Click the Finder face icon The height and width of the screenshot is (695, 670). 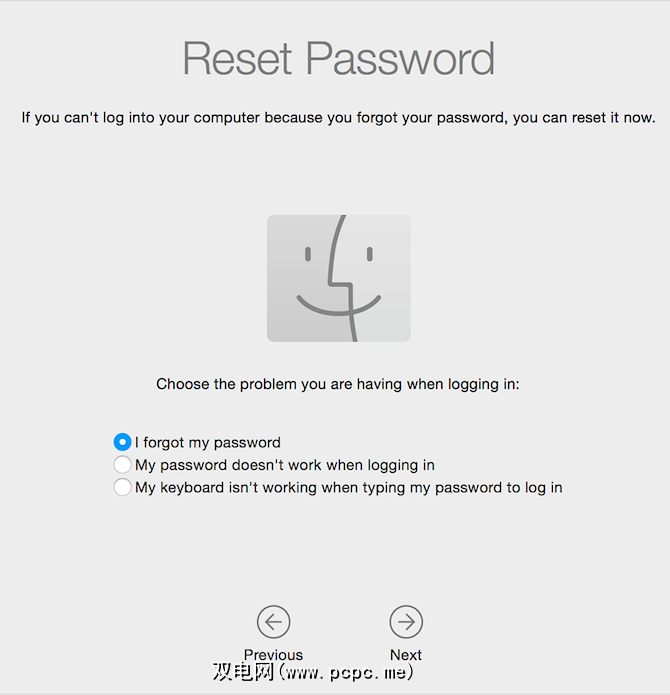tap(338, 278)
